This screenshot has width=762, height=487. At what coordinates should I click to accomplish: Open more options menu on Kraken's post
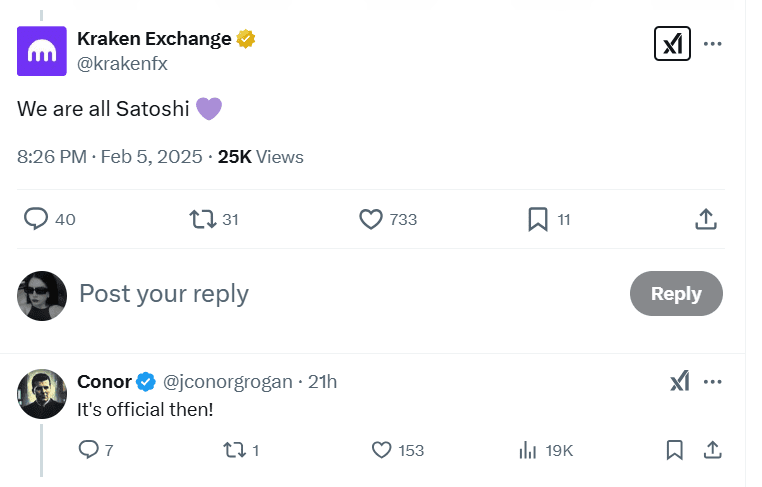(x=713, y=44)
